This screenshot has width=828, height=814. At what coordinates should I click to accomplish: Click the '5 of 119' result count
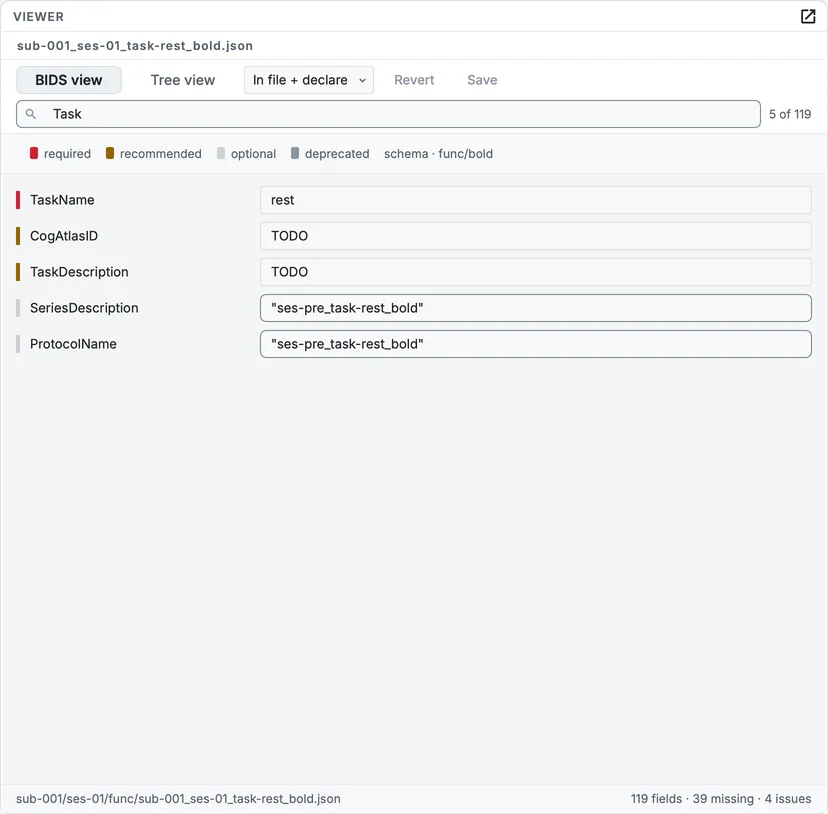pos(789,114)
